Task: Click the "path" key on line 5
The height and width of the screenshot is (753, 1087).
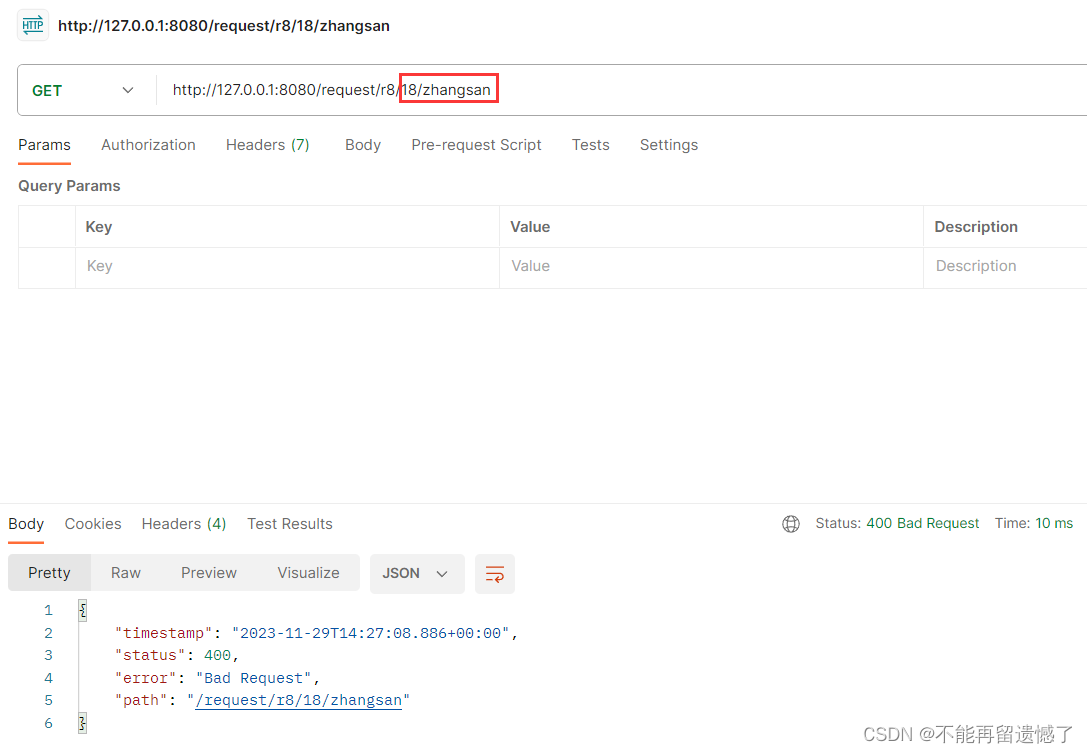Action: click(141, 700)
